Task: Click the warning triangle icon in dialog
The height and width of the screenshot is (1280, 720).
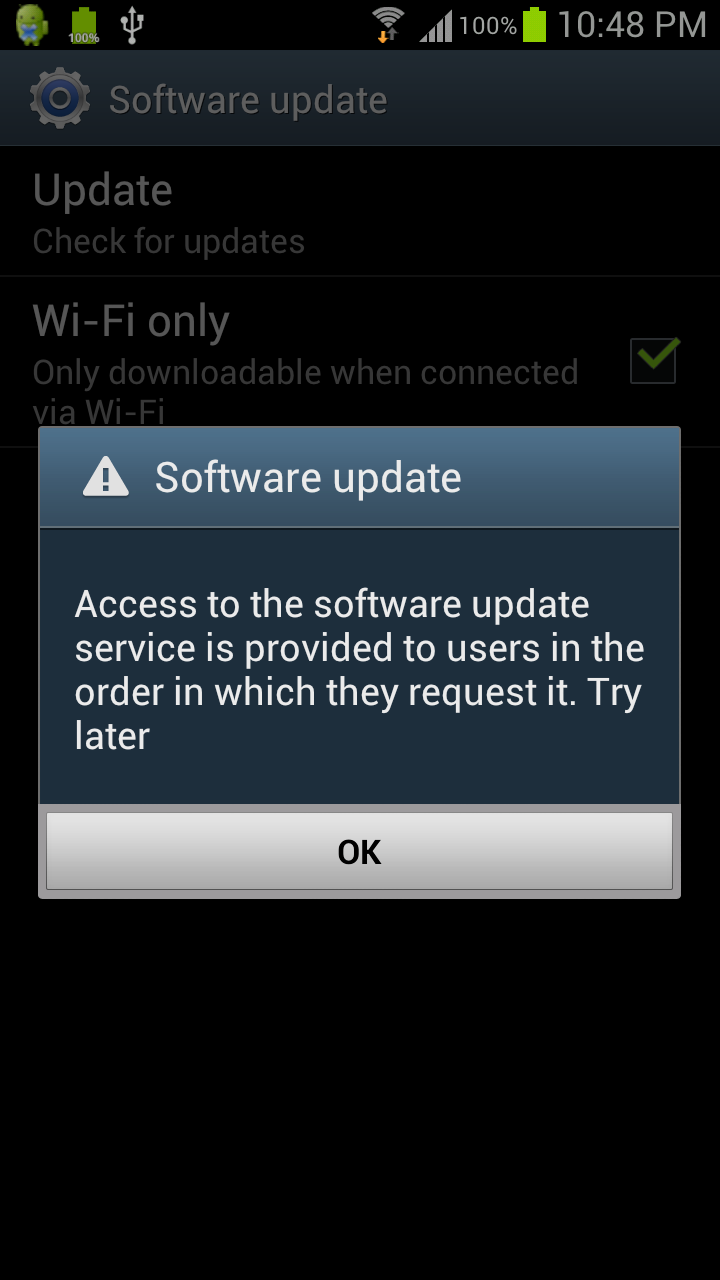Action: pos(106,477)
